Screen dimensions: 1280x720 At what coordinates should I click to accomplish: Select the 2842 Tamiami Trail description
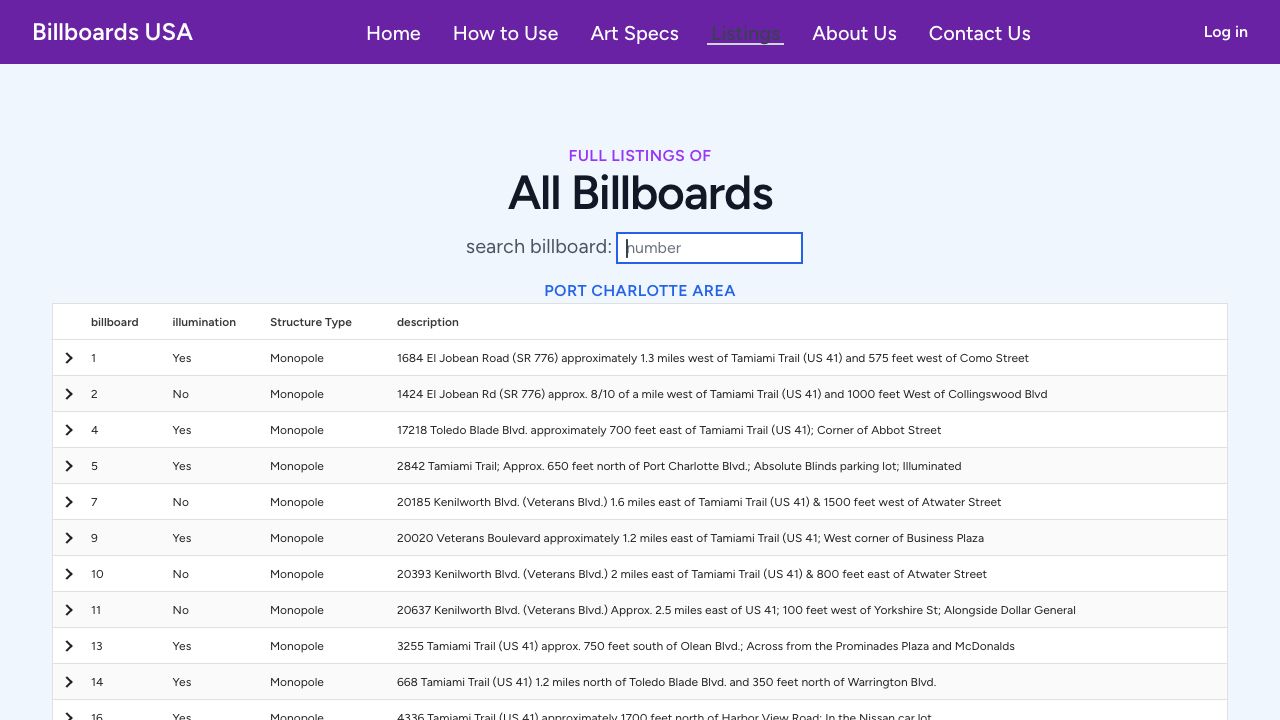click(679, 466)
